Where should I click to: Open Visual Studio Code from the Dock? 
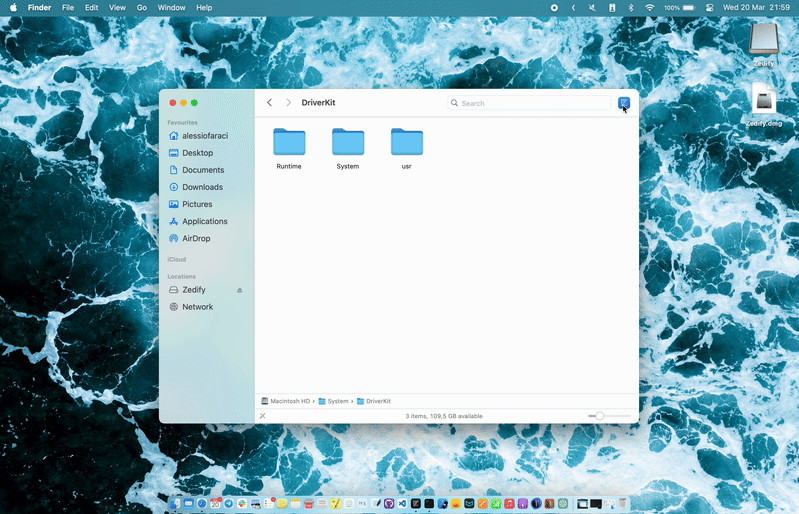403,504
